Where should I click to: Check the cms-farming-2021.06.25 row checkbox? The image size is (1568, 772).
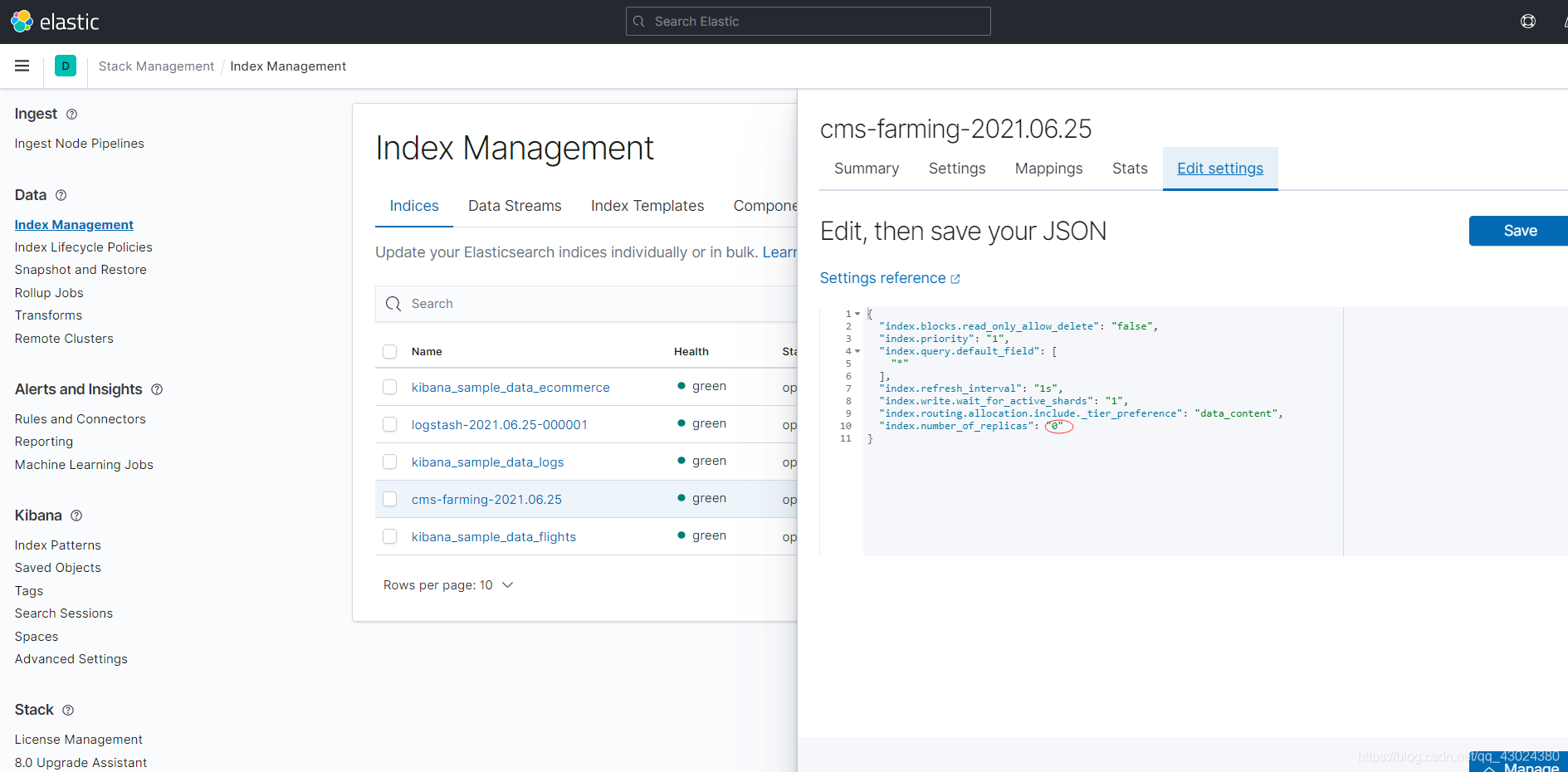tap(389, 499)
